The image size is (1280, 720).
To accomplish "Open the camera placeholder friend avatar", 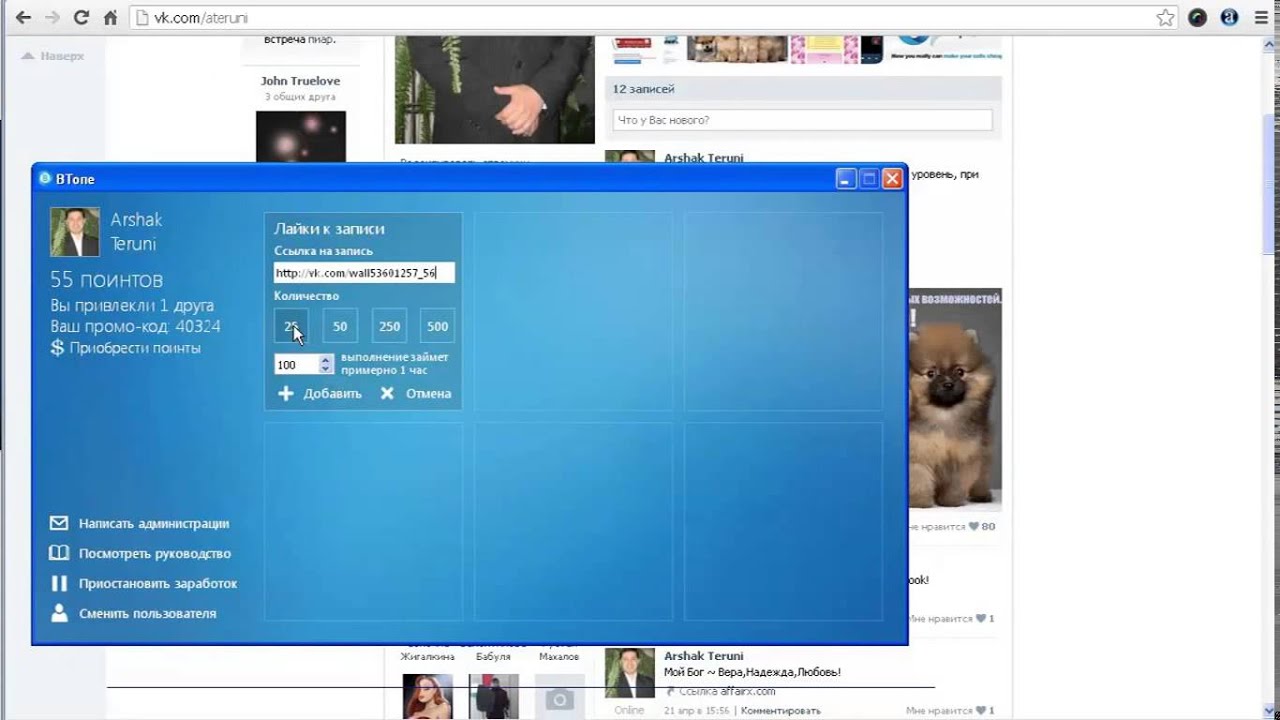I will point(560,697).
